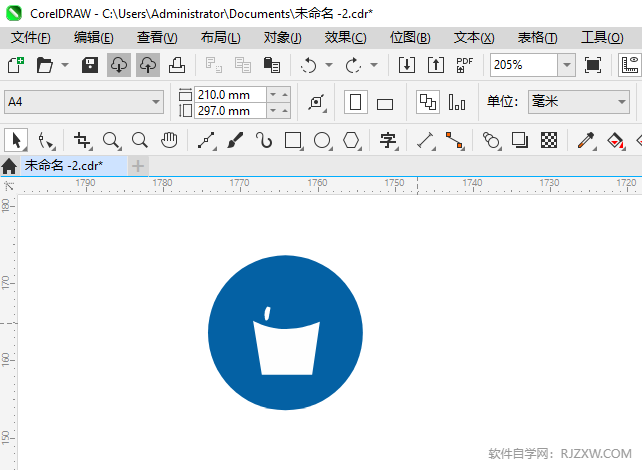Select the Transparency checkerboard tool
The height and width of the screenshot is (470, 642).
coord(549,140)
